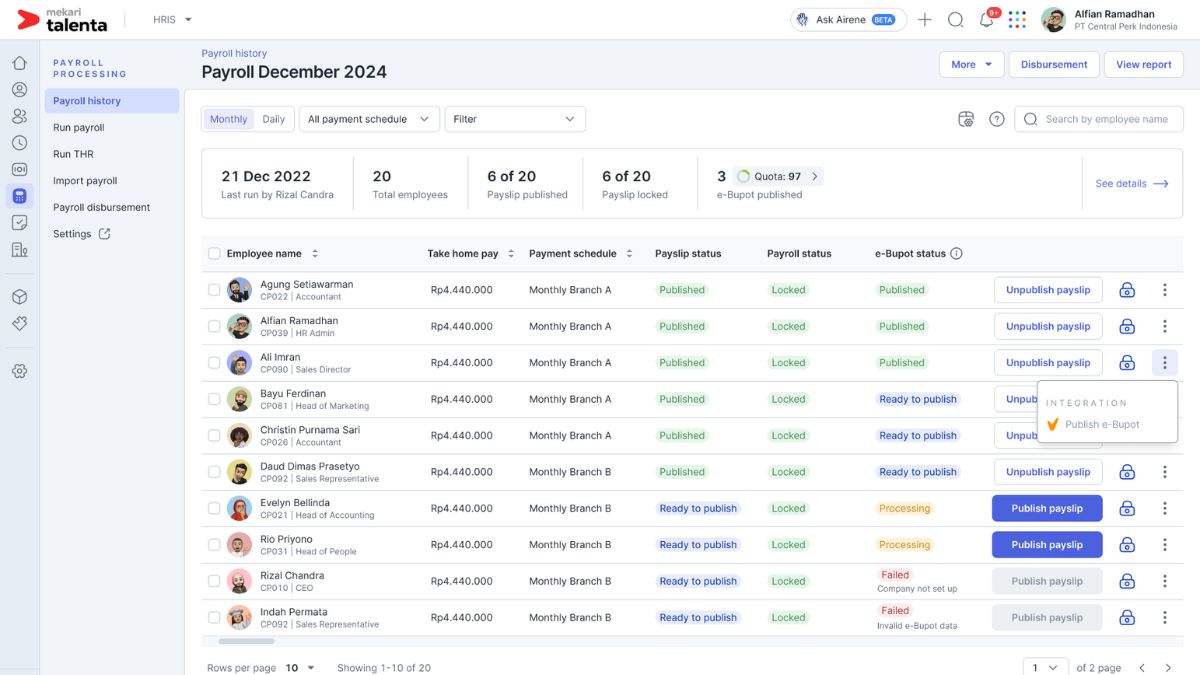The height and width of the screenshot is (675, 1200).
Task: Click the notifications bell icon
Action: coord(986,20)
